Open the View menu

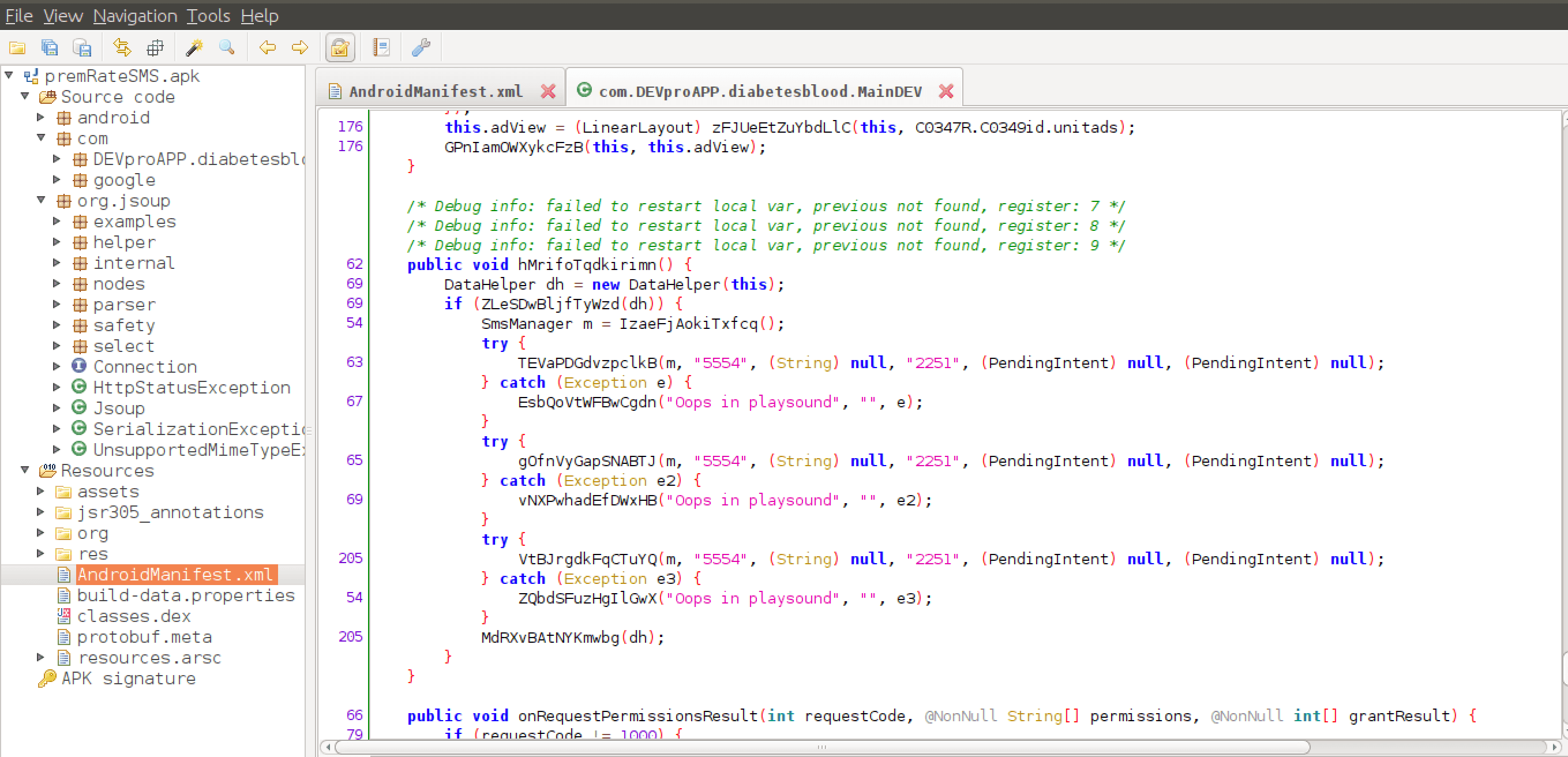tap(63, 15)
